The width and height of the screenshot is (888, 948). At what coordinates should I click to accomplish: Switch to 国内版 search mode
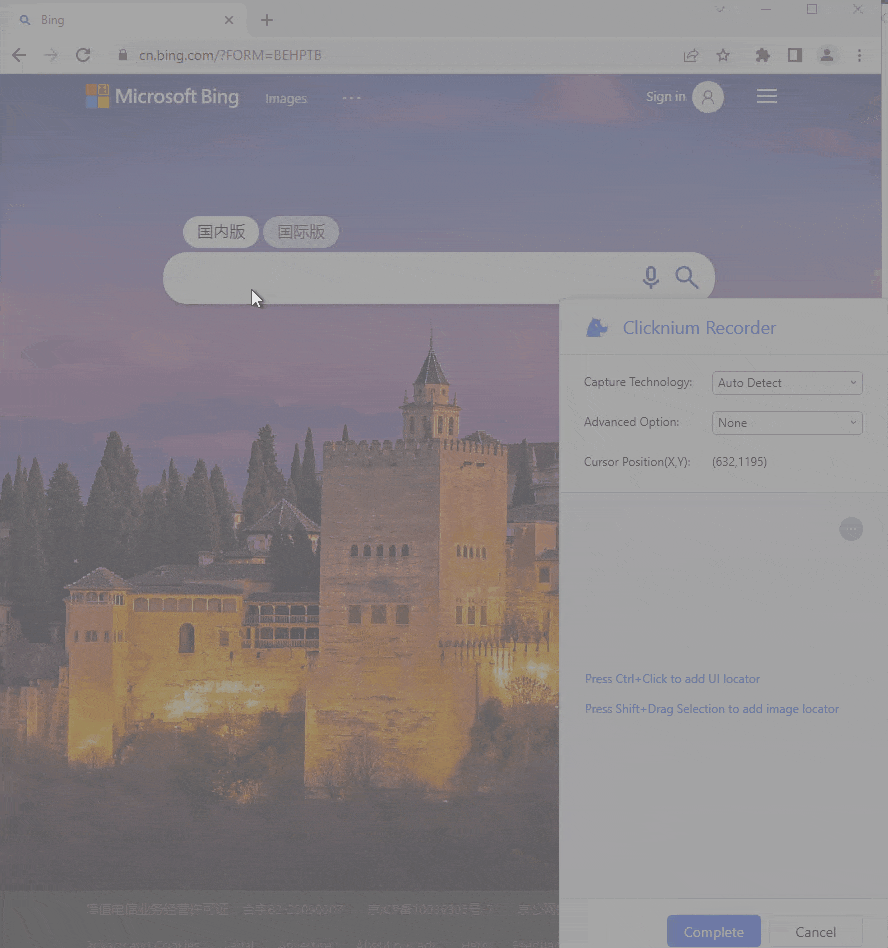coord(221,232)
